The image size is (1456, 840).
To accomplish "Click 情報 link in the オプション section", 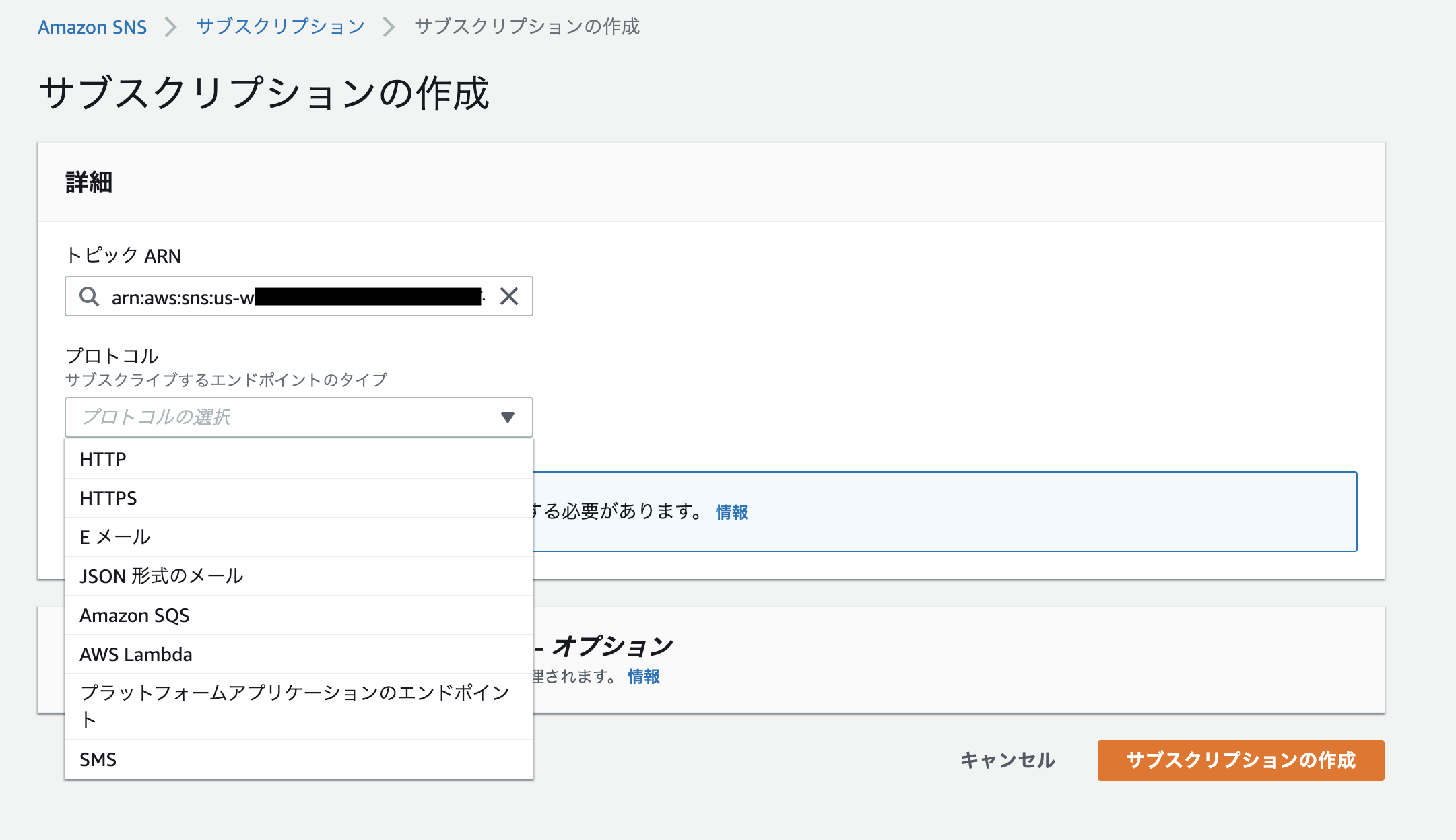I will pos(643,676).
